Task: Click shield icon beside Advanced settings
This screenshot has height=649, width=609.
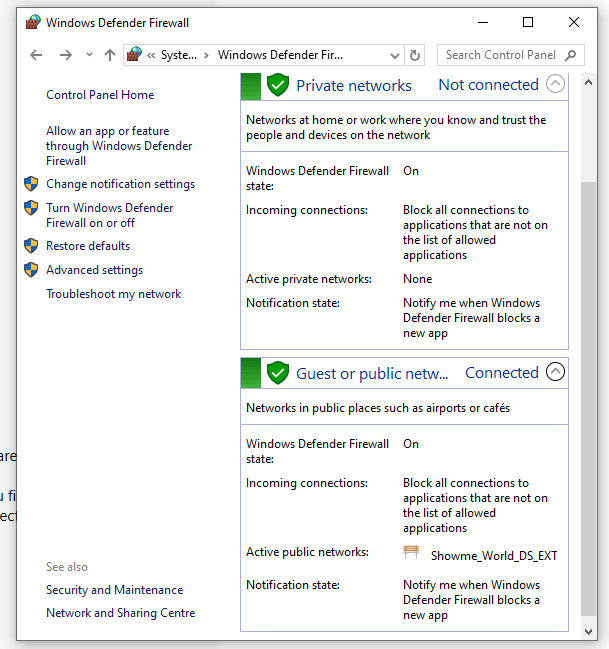Action: pos(31,270)
